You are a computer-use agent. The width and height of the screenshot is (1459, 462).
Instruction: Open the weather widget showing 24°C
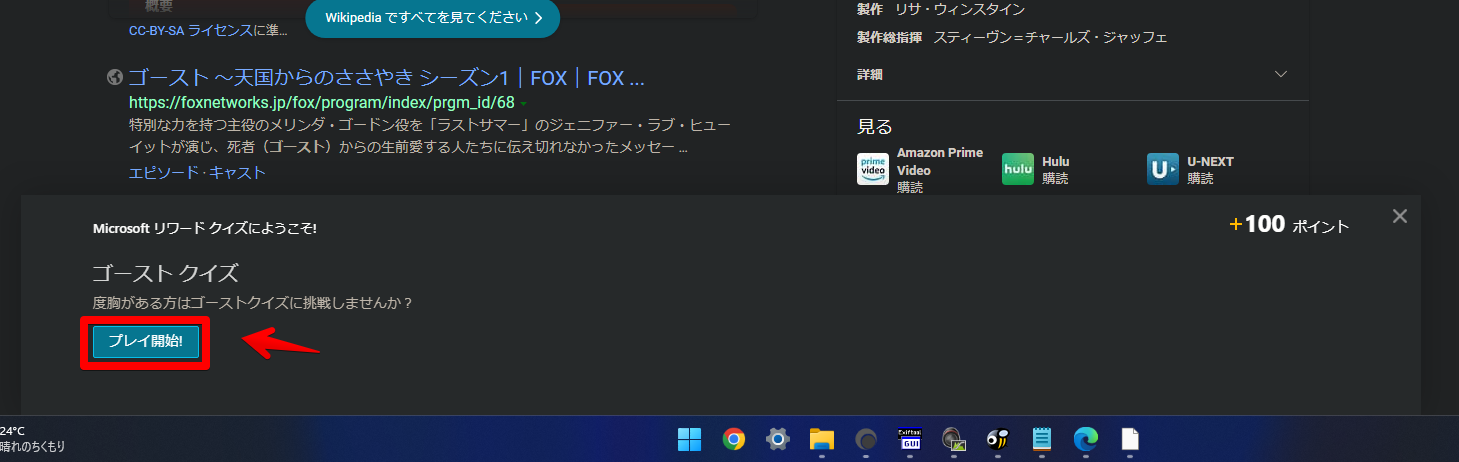(x=33, y=438)
